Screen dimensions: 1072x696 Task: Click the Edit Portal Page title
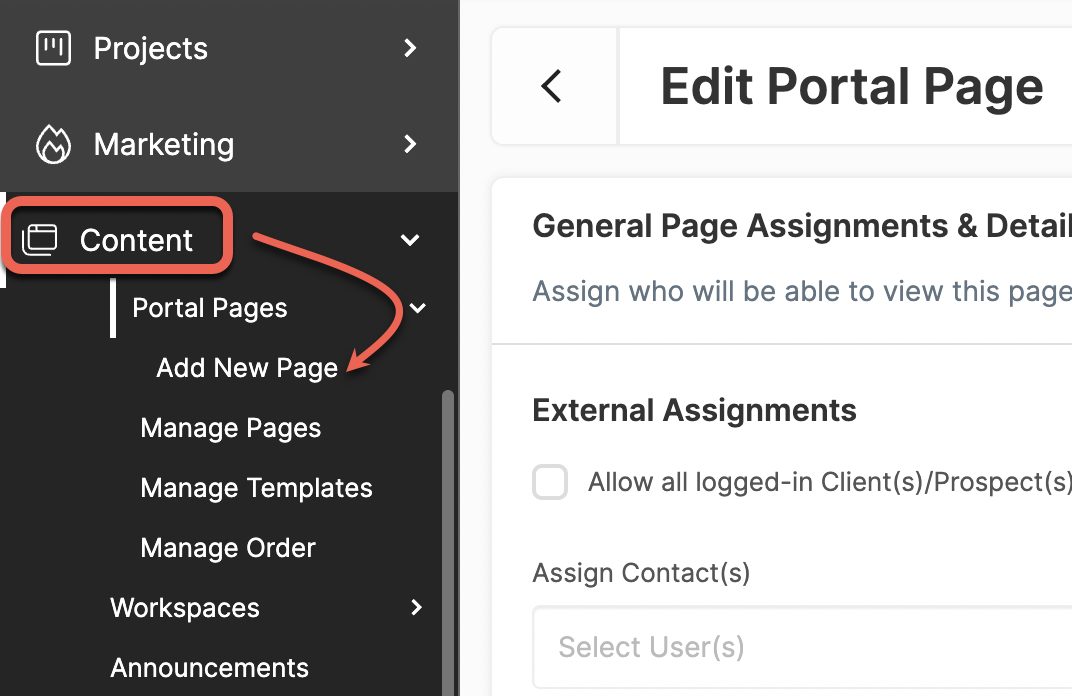[852, 86]
